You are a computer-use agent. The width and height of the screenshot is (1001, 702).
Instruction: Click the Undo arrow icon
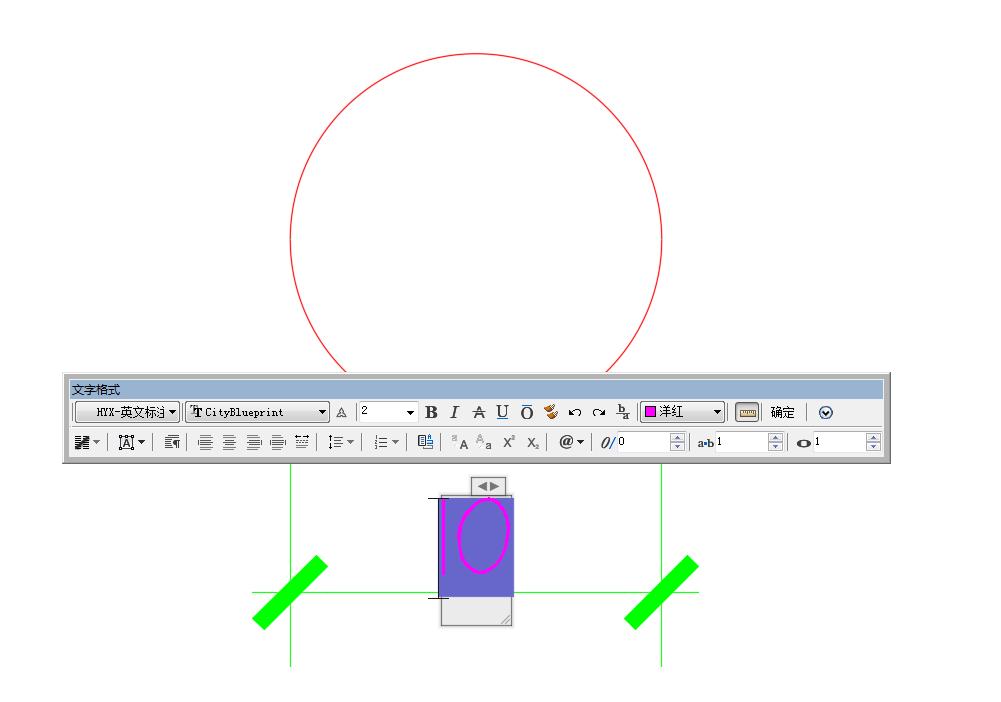point(575,412)
